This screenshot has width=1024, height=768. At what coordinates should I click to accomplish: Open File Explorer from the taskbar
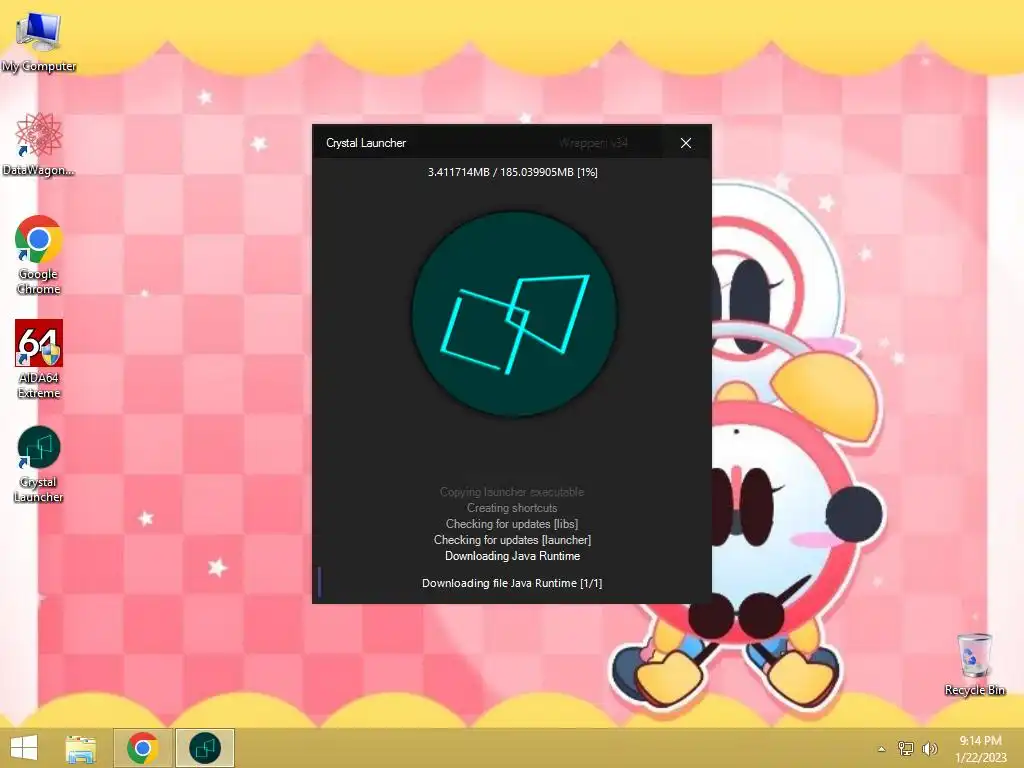pyautogui.click(x=80, y=748)
